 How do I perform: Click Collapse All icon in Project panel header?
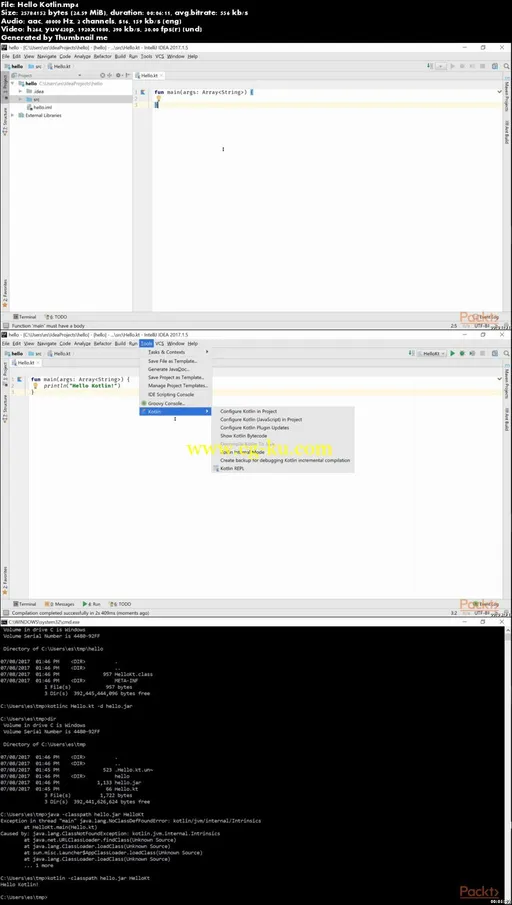pos(110,75)
